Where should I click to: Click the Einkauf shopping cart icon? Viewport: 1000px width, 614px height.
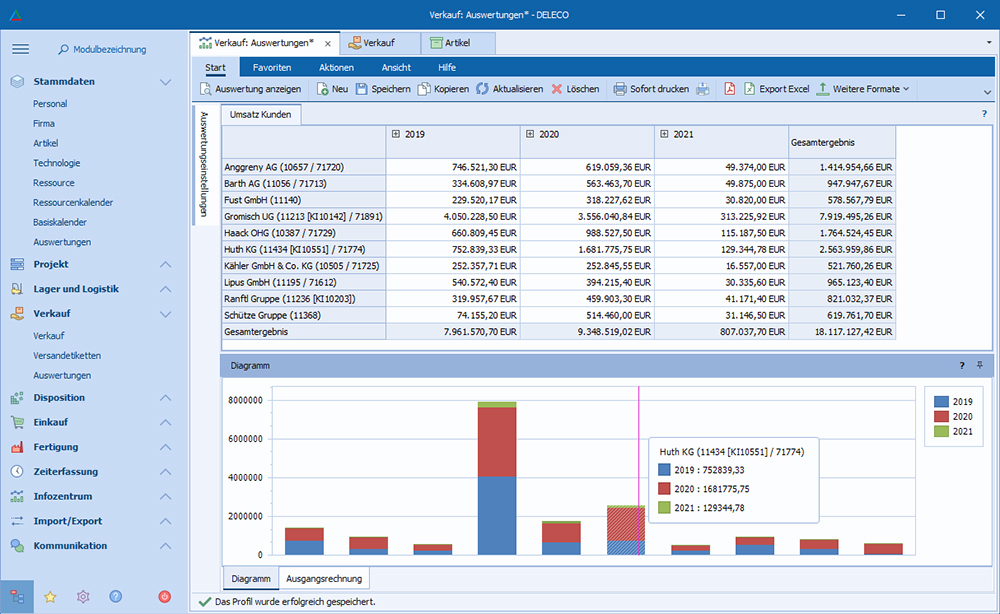[17, 422]
